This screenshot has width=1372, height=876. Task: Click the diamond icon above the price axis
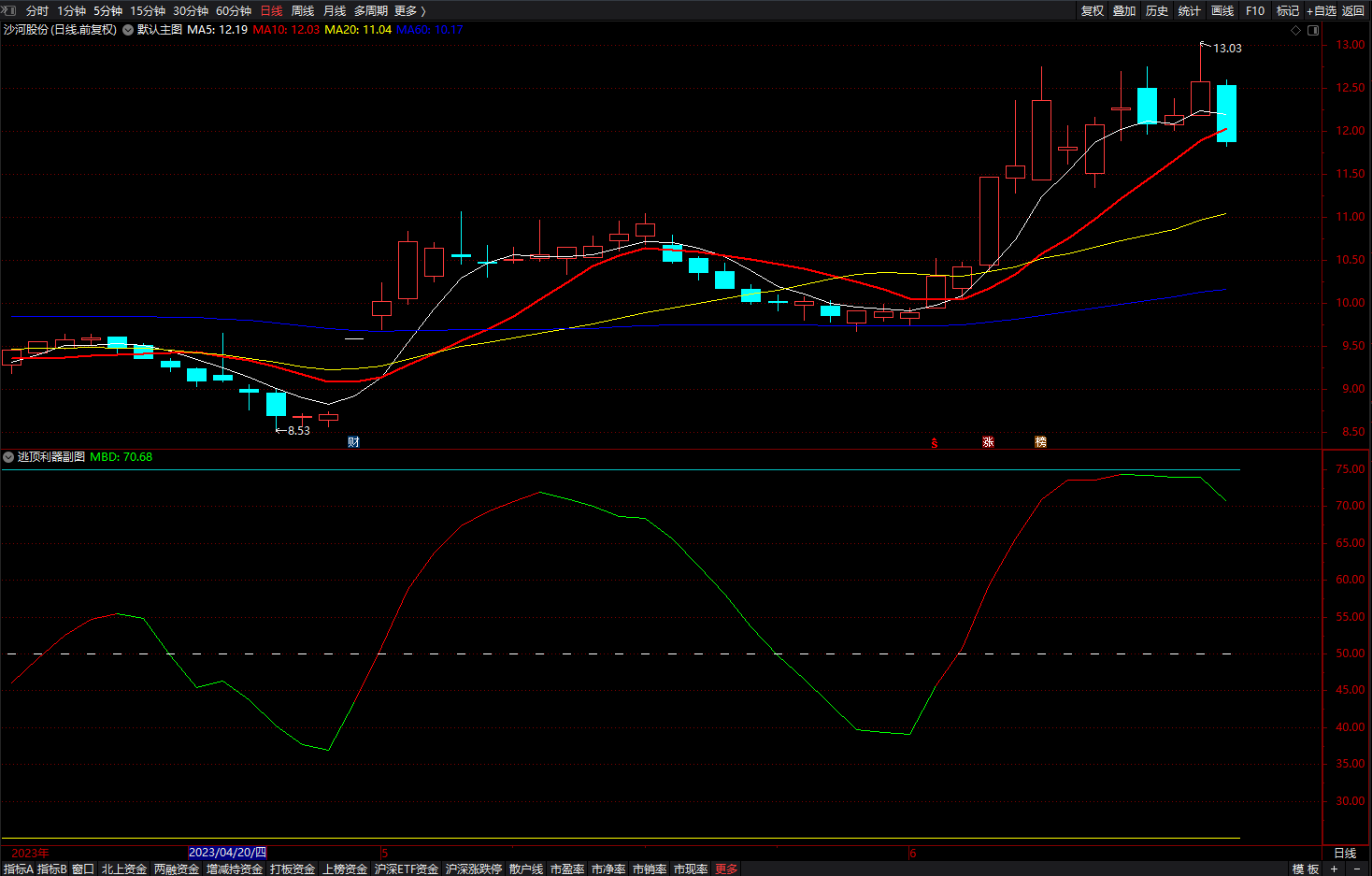click(x=1295, y=30)
